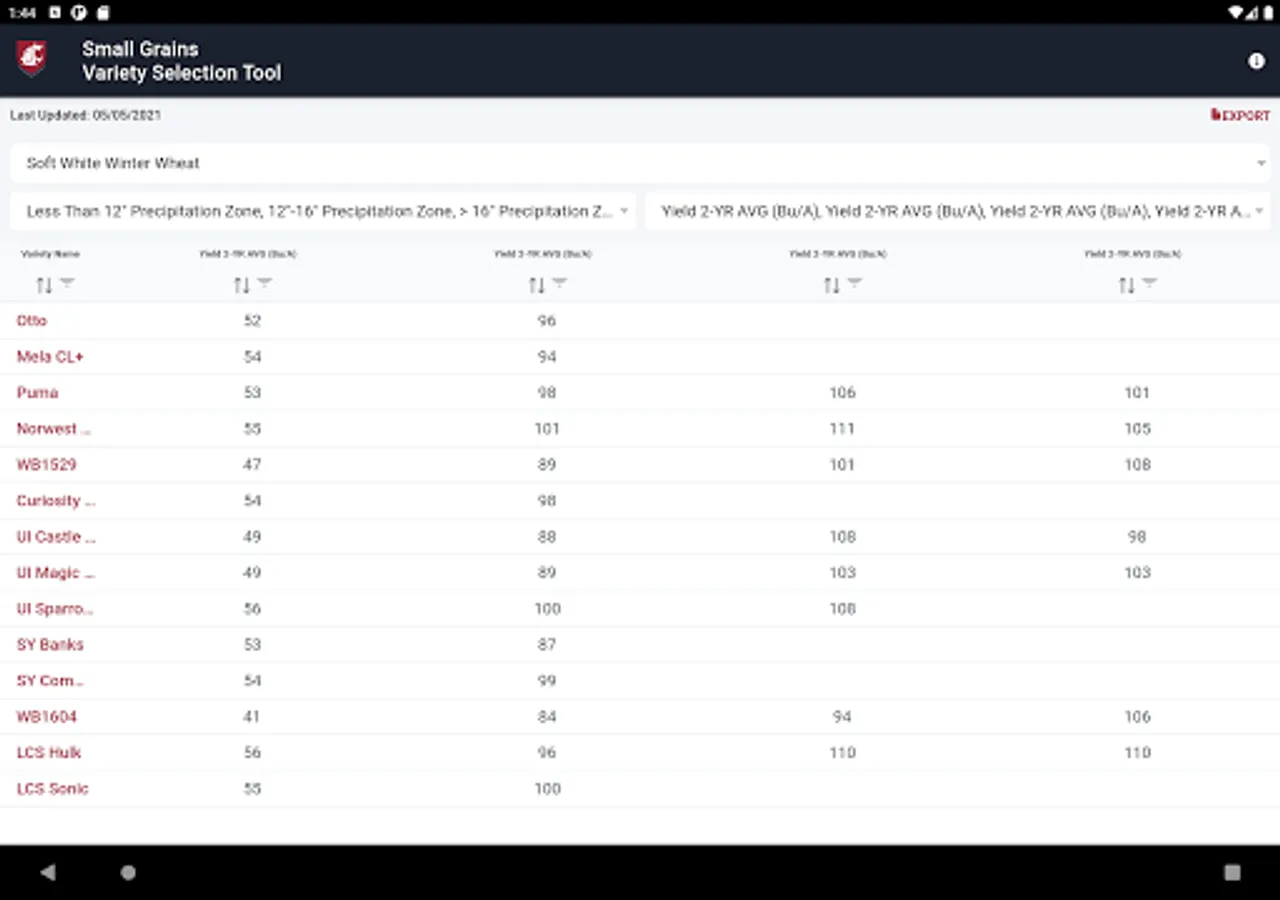Select value 101 in the Puma row
Viewport: 1280px width, 900px height.
[1137, 393]
